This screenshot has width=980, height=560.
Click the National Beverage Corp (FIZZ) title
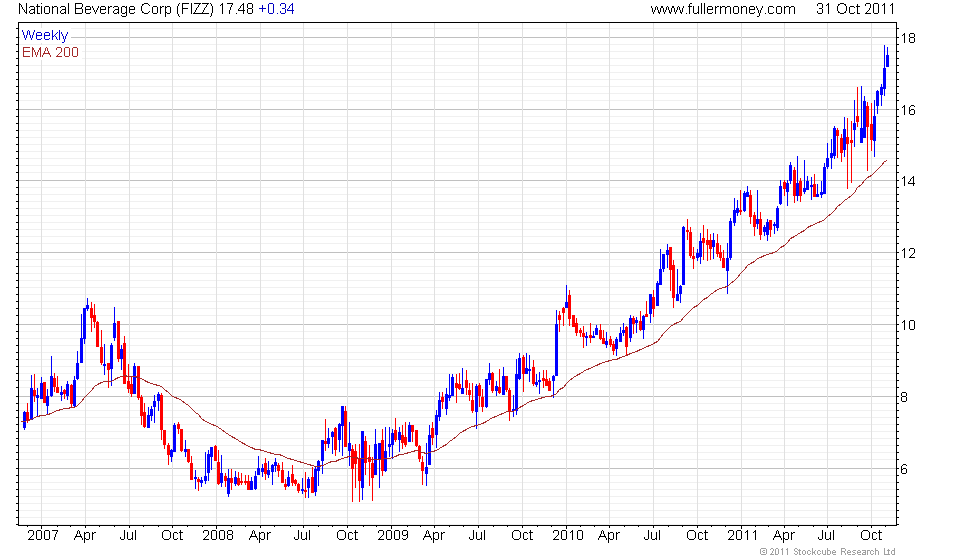tap(116, 9)
